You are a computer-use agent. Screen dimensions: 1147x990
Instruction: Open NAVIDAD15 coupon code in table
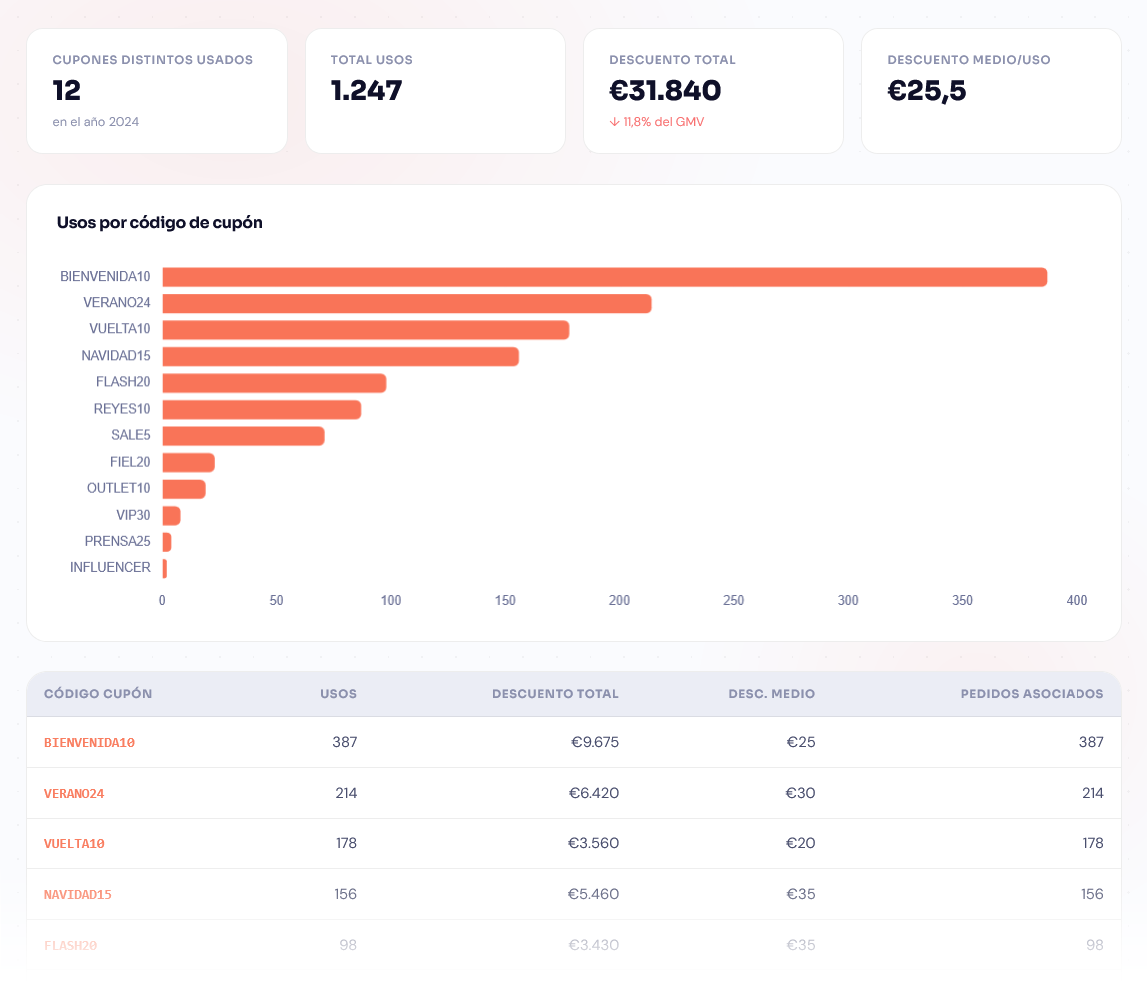78,895
